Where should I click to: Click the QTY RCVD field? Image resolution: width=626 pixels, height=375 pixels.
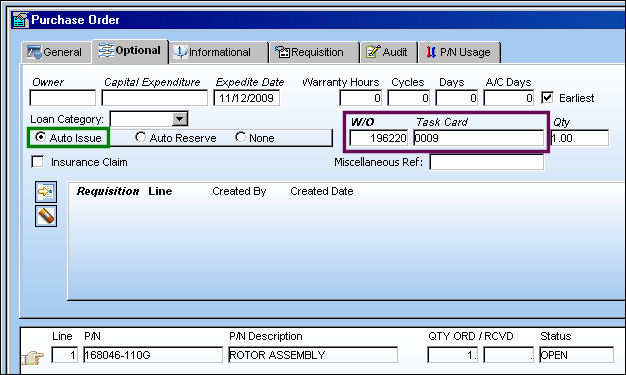(x=508, y=355)
